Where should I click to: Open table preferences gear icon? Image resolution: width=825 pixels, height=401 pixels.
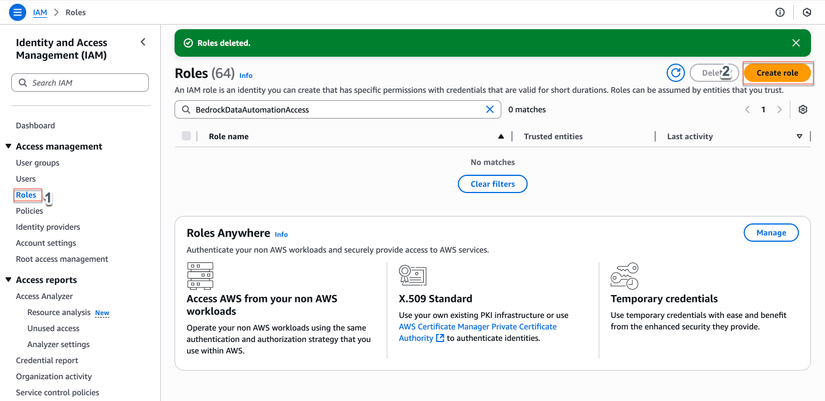click(802, 110)
